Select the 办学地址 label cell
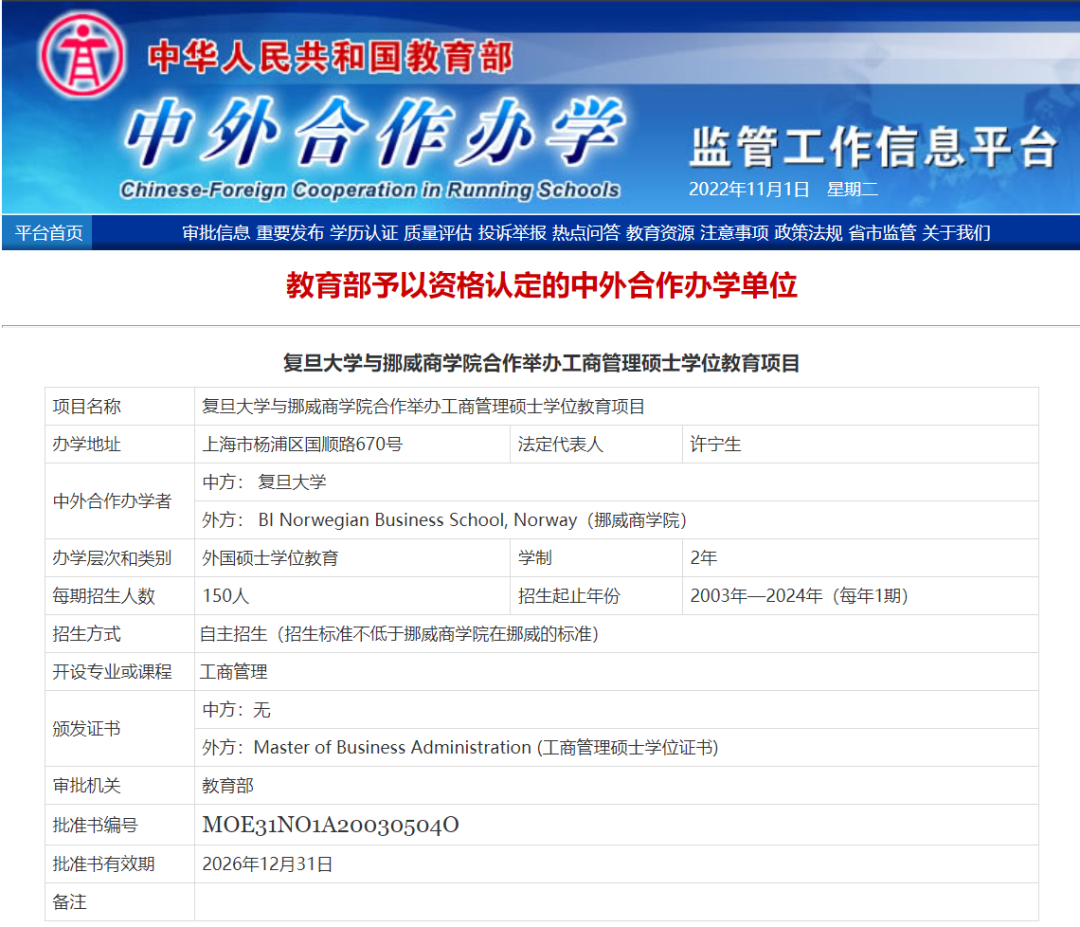The image size is (1080, 927). pyautogui.click(x=120, y=444)
